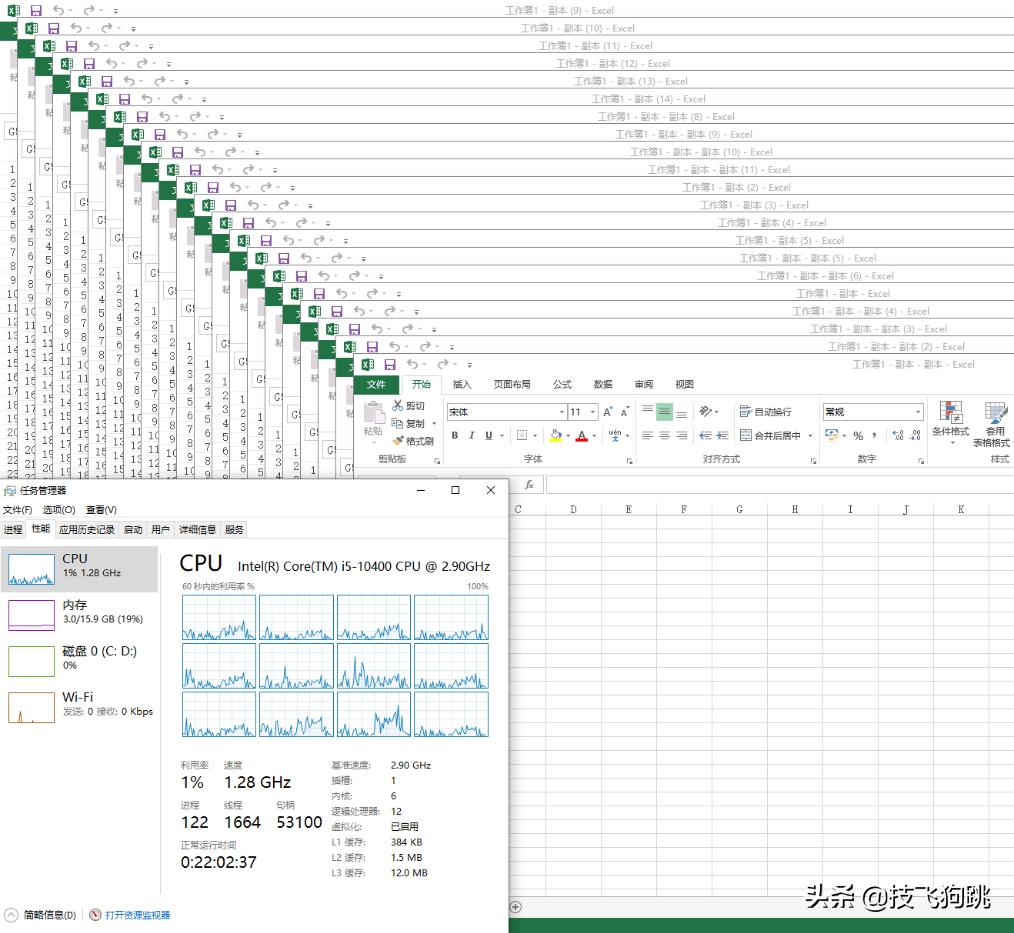Screen dimensions: 1014x933
Task: Click the increase decimal icon
Action: click(x=898, y=436)
